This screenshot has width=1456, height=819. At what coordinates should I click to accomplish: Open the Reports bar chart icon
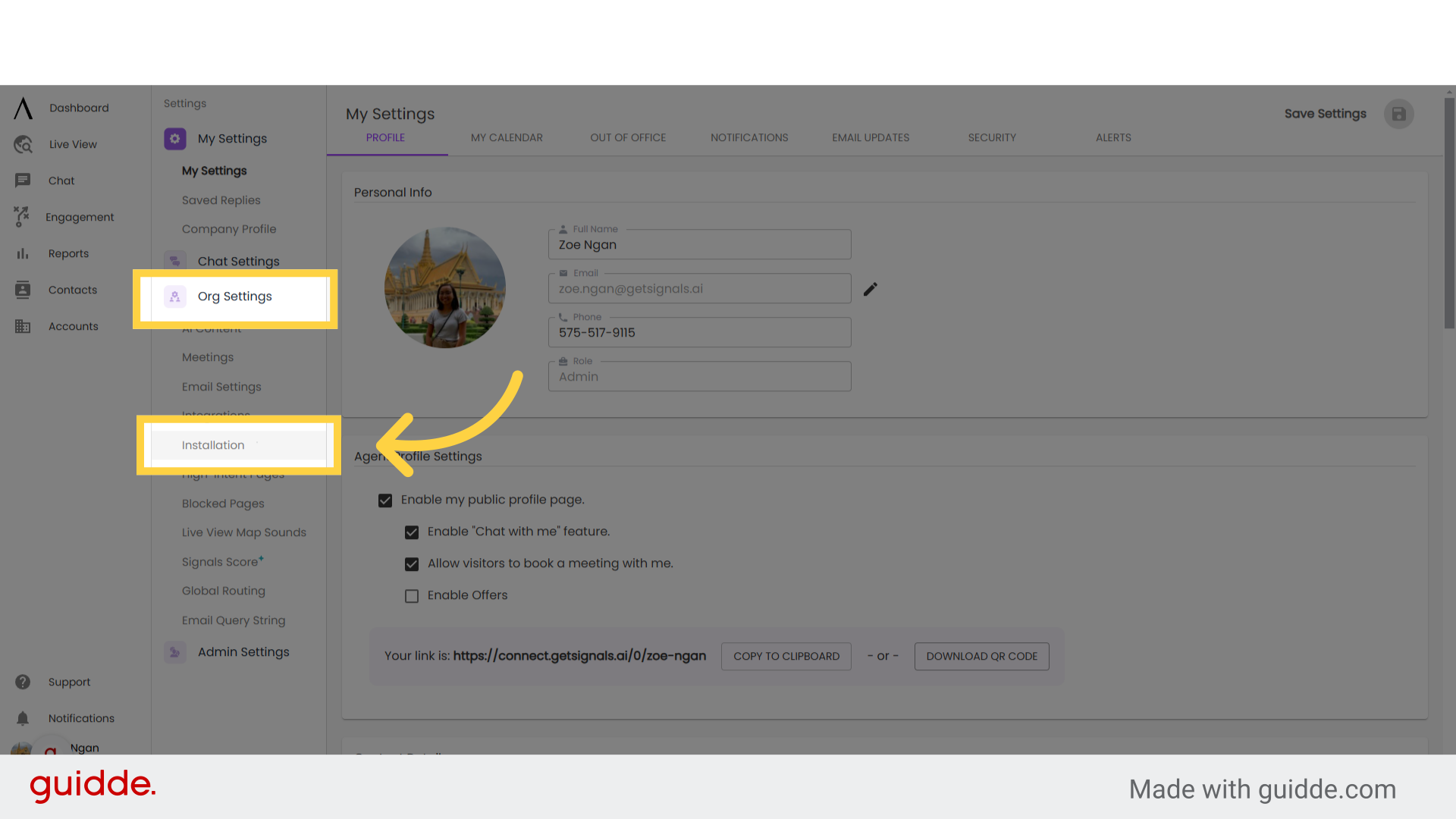(23, 254)
